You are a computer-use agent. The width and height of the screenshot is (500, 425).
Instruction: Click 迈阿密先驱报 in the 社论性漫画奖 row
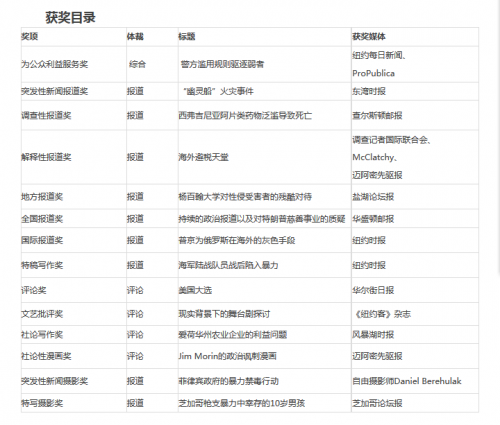377,356
